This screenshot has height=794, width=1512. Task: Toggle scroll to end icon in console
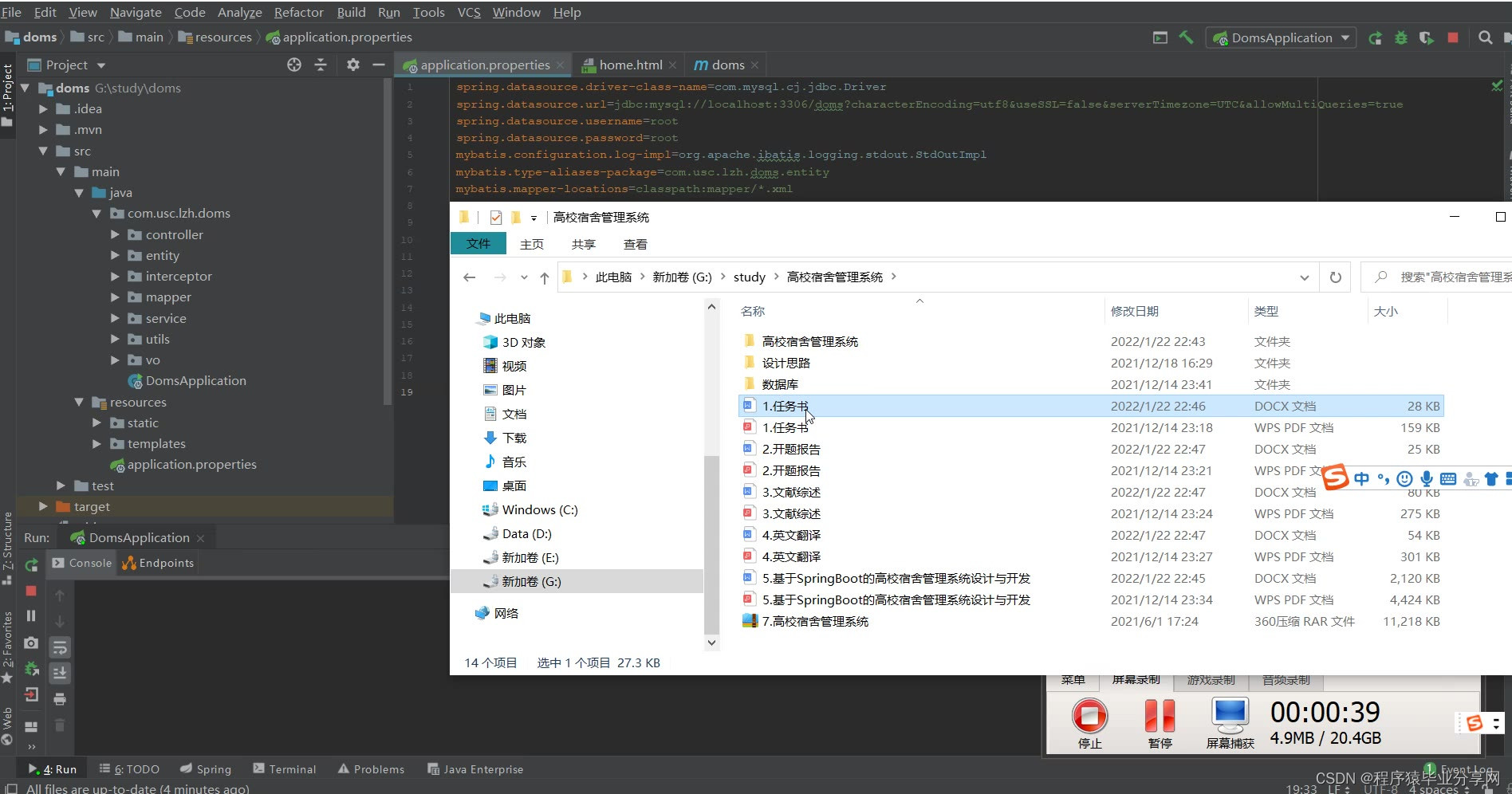(x=60, y=674)
